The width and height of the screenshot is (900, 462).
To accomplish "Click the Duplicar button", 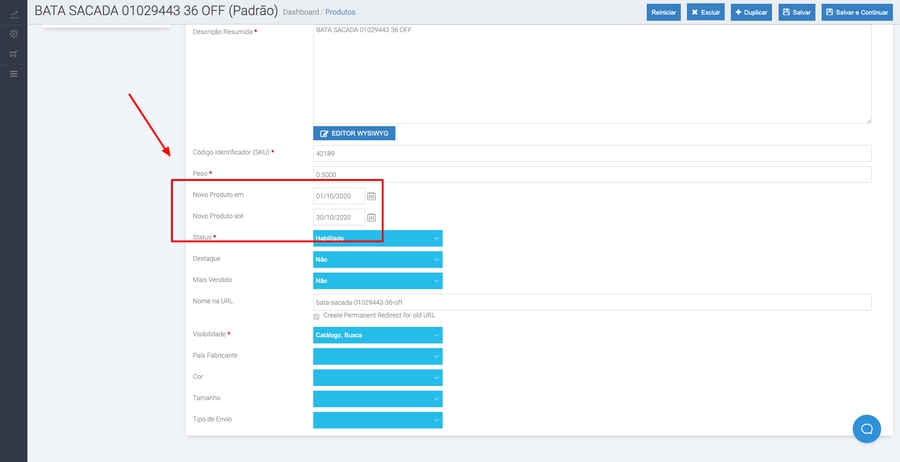I will [751, 13].
